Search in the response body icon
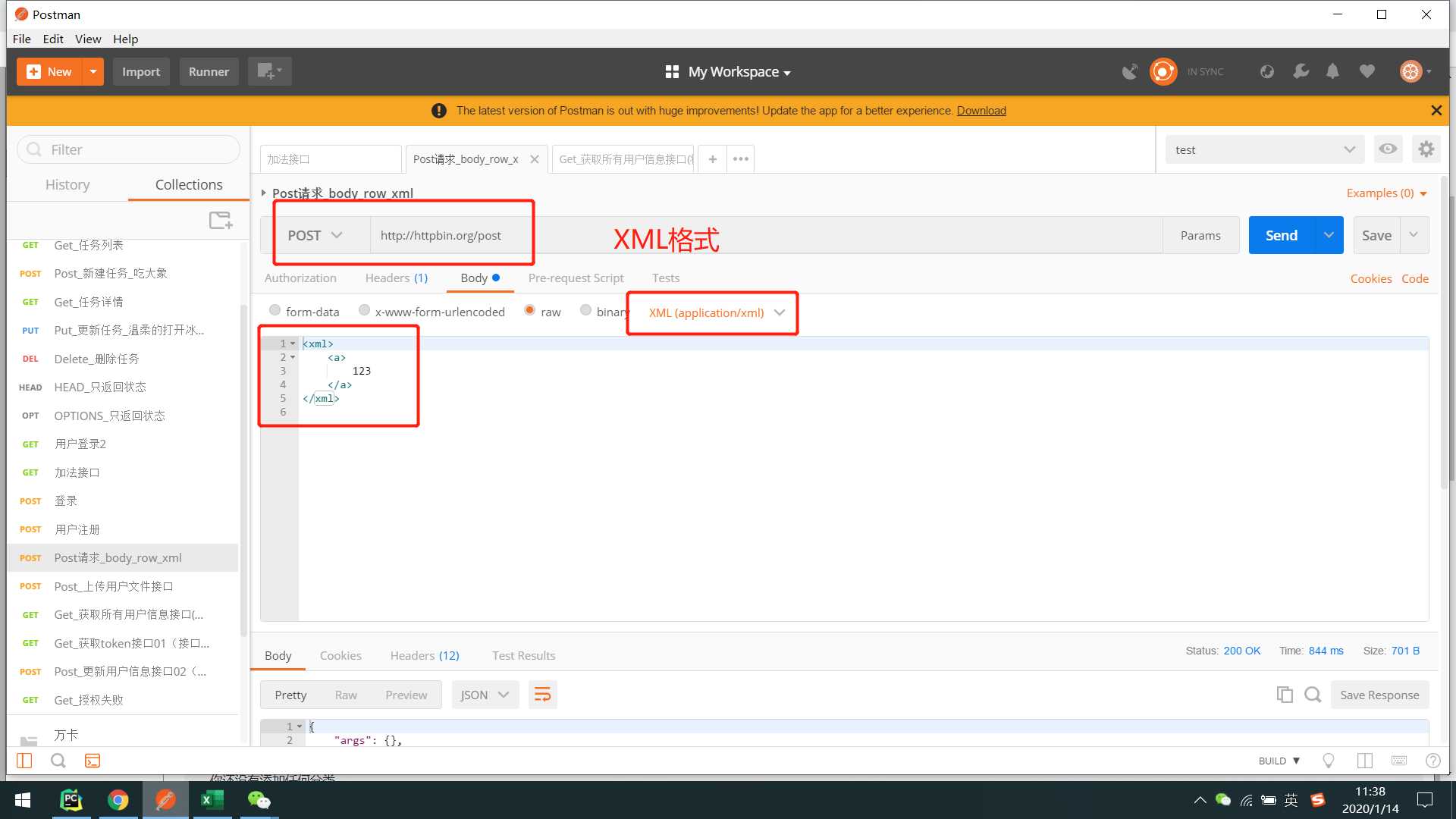The image size is (1456, 819). [1313, 695]
